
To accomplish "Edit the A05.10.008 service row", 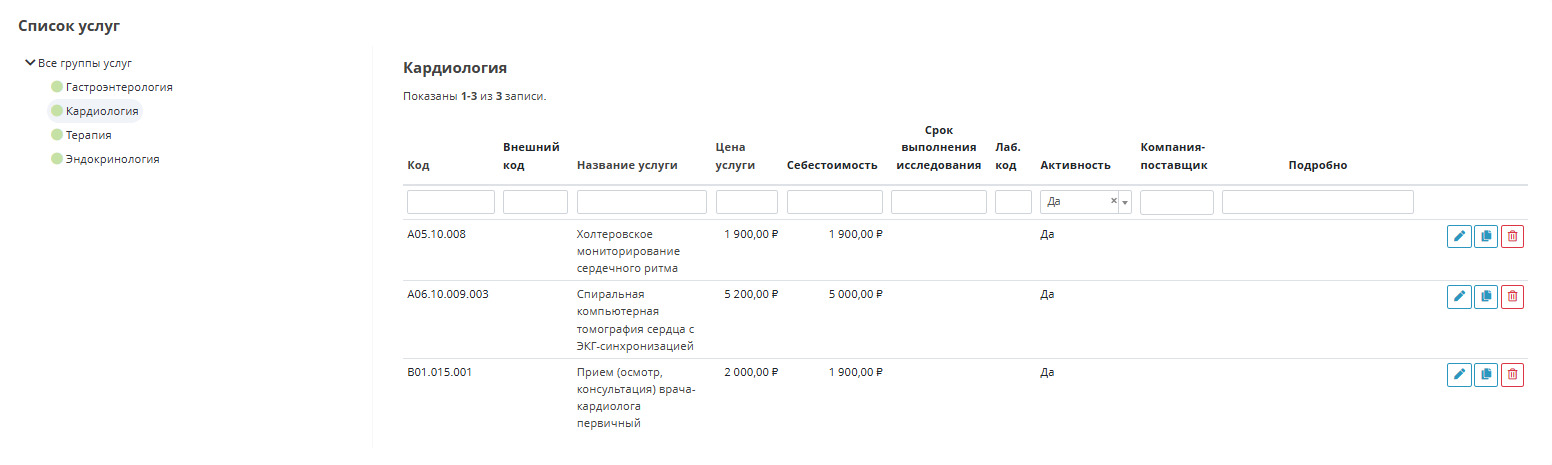I will tap(1459, 237).
